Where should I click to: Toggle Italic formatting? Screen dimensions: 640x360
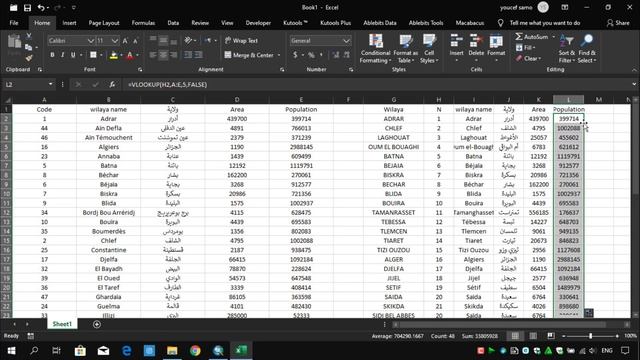62,55
